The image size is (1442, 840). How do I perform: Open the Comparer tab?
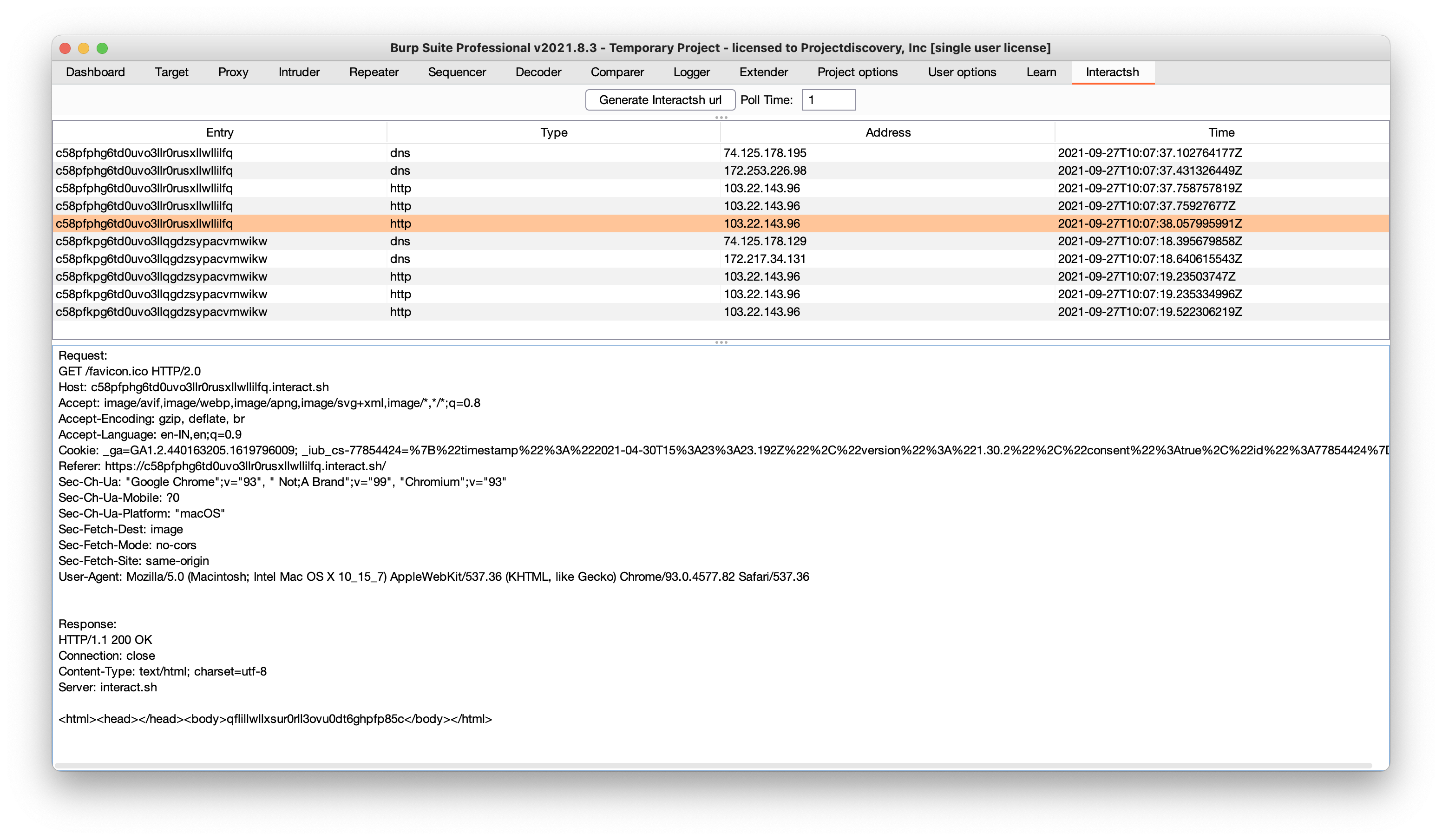pos(617,72)
